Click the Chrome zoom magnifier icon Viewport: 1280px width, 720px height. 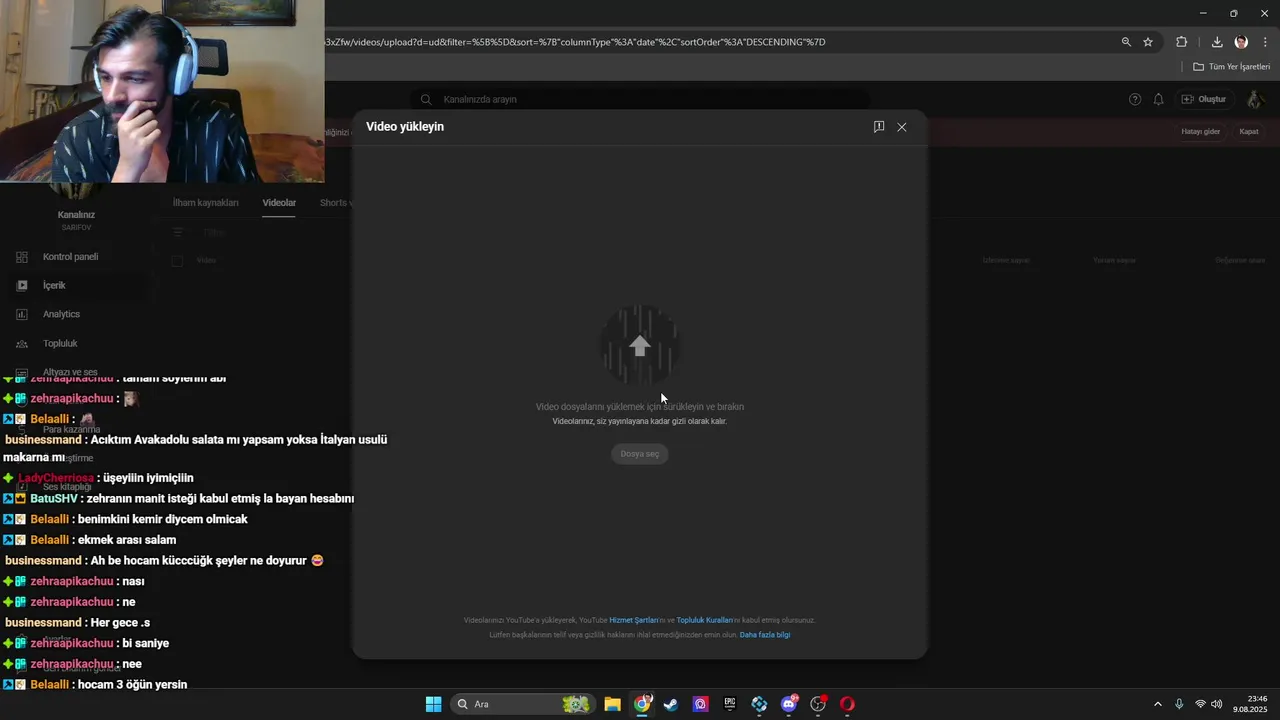1126,42
